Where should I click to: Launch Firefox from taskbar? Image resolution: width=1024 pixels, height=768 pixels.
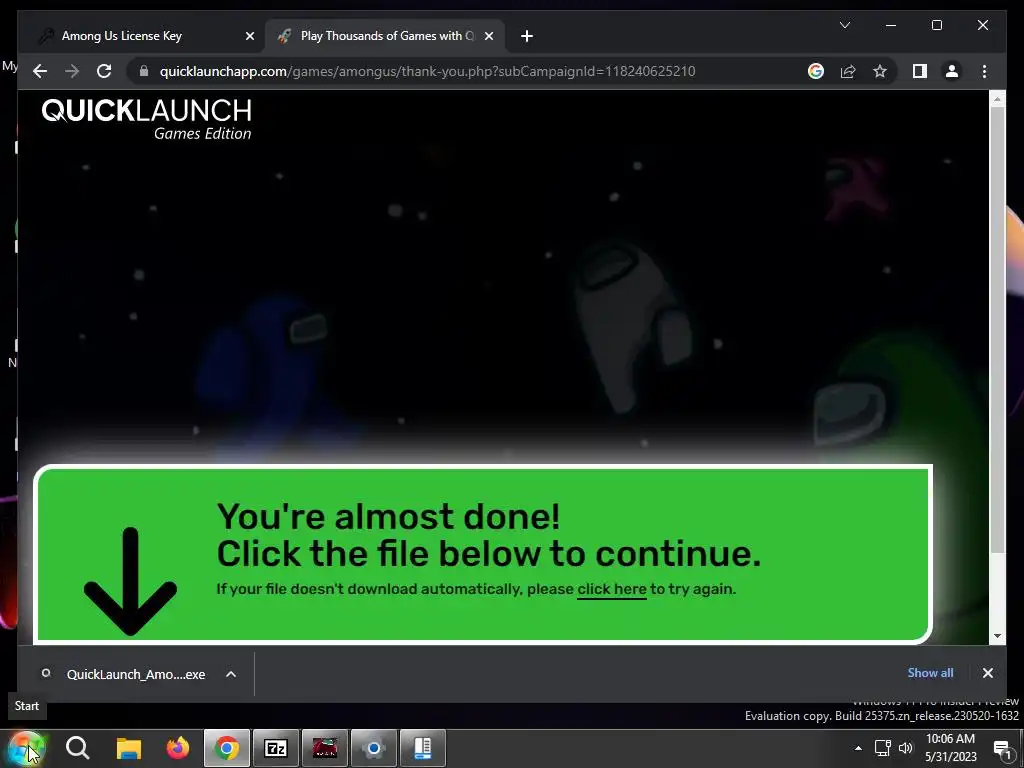point(177,748)
